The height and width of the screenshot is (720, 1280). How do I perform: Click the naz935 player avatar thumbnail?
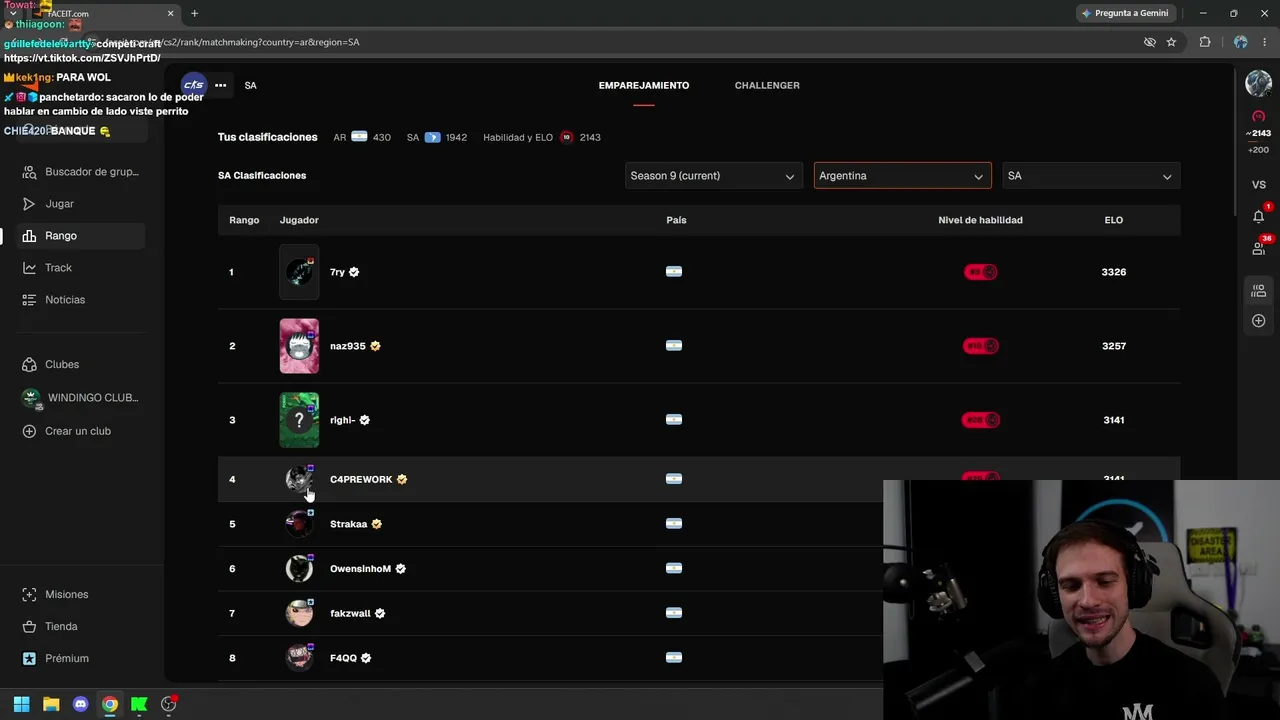click(x=299, y=346)
